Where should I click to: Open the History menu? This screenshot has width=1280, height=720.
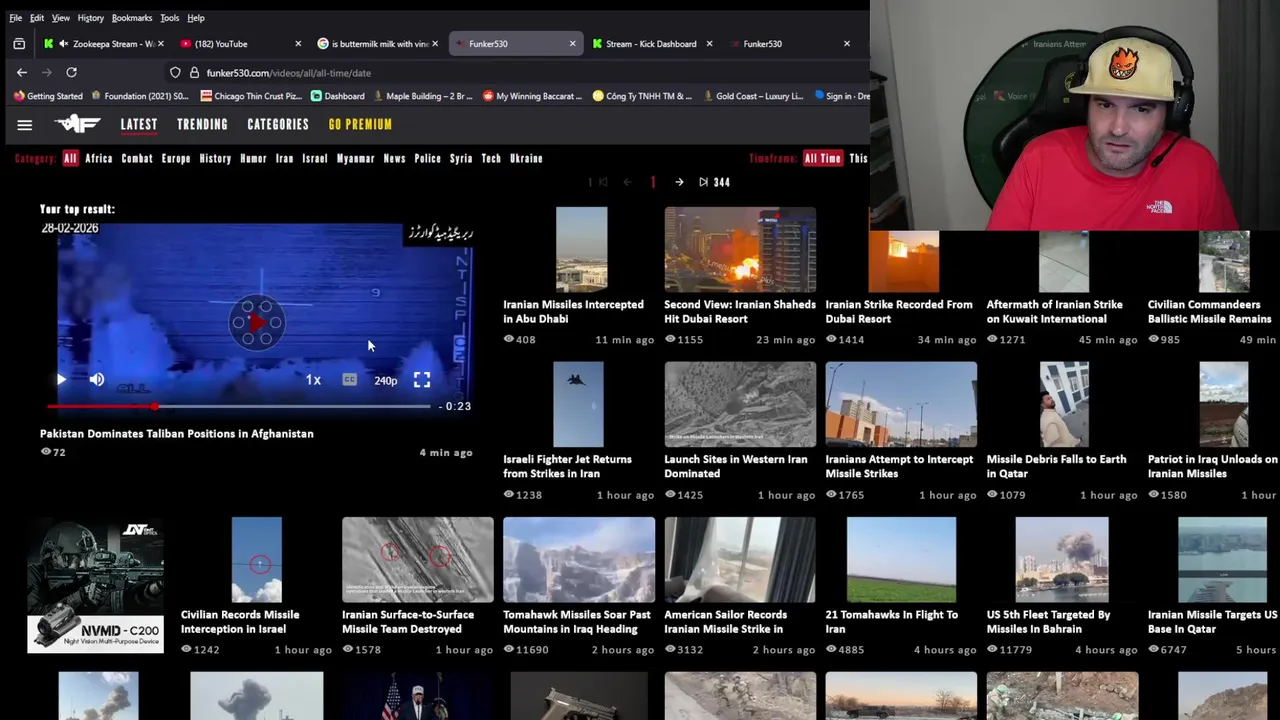click(90, 18)
